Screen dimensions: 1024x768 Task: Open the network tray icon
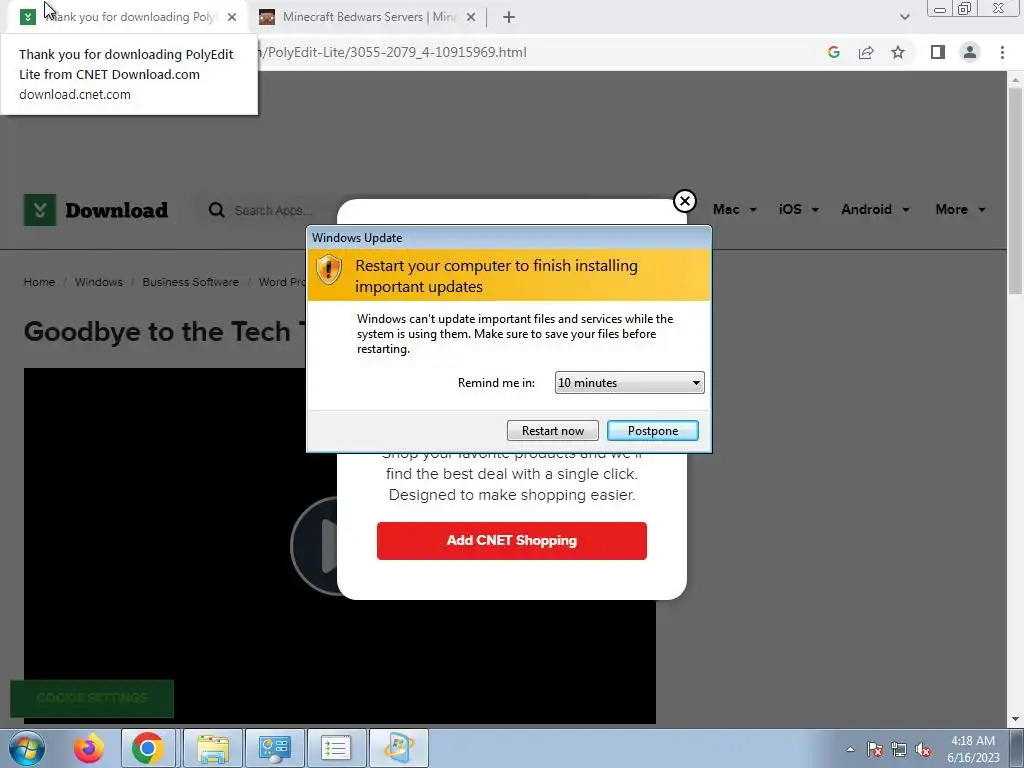tap(899, 749)
